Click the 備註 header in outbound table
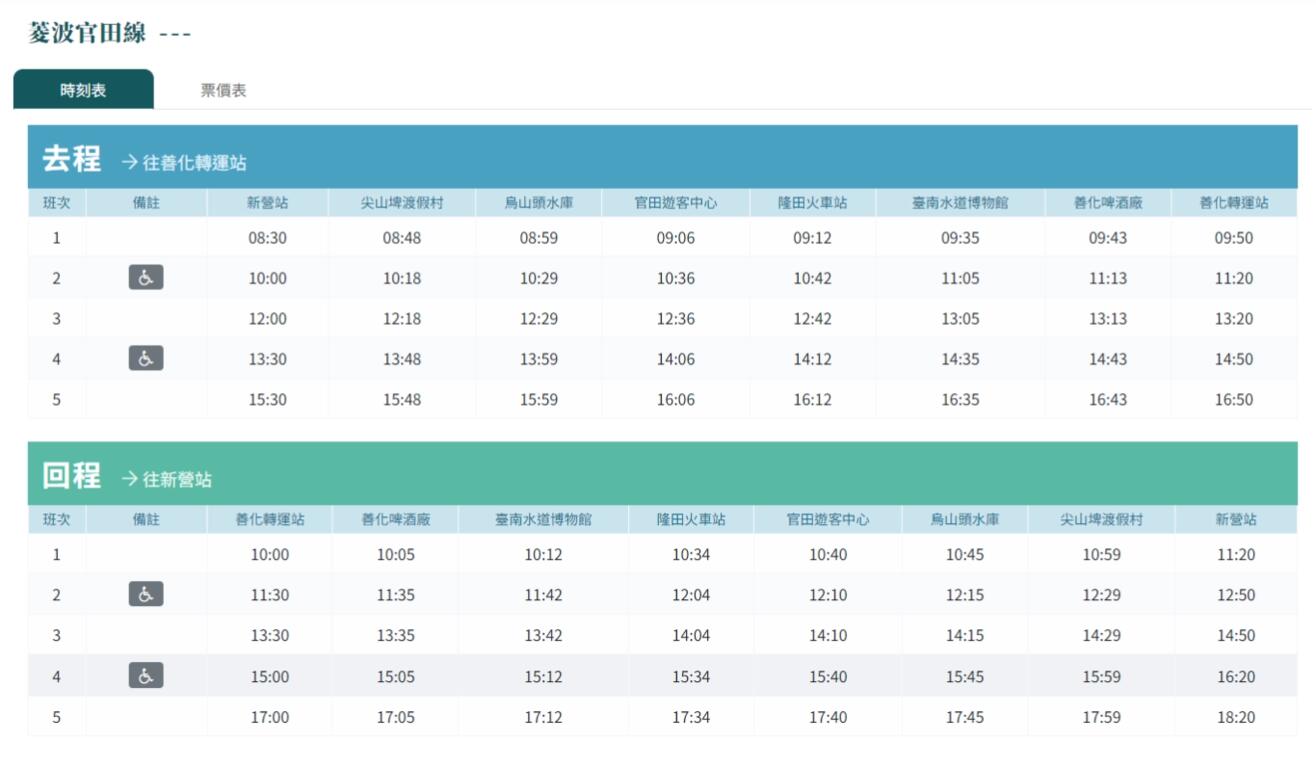Image resolution: width=1316 pixels, height=768 pixels. pos(146,203)
